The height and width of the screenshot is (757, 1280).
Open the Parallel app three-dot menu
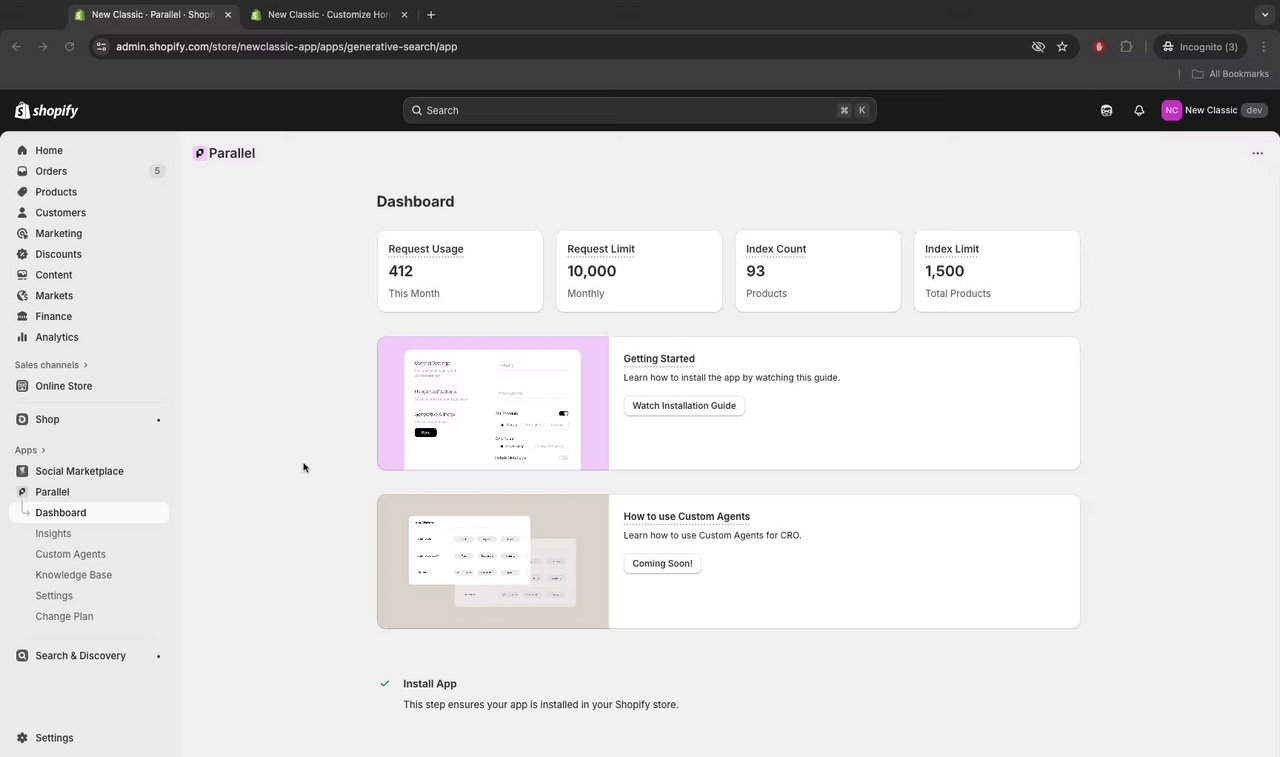point(1257,153)
